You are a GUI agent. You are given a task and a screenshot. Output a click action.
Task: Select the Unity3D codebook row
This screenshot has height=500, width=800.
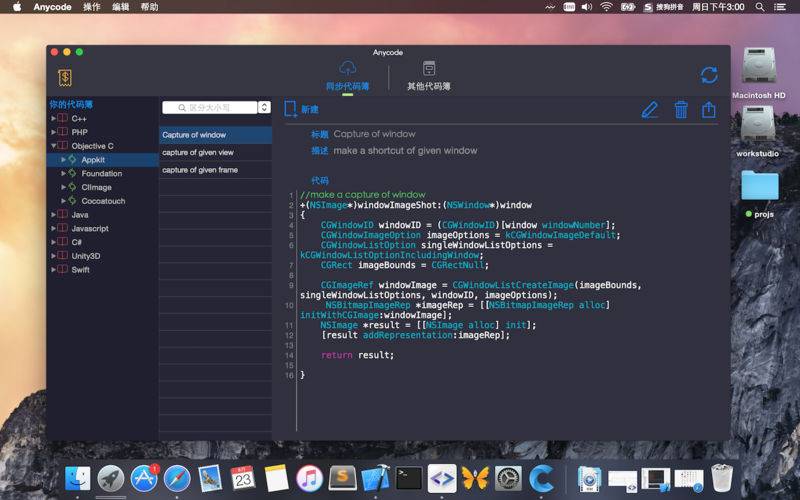click(102, 256)
